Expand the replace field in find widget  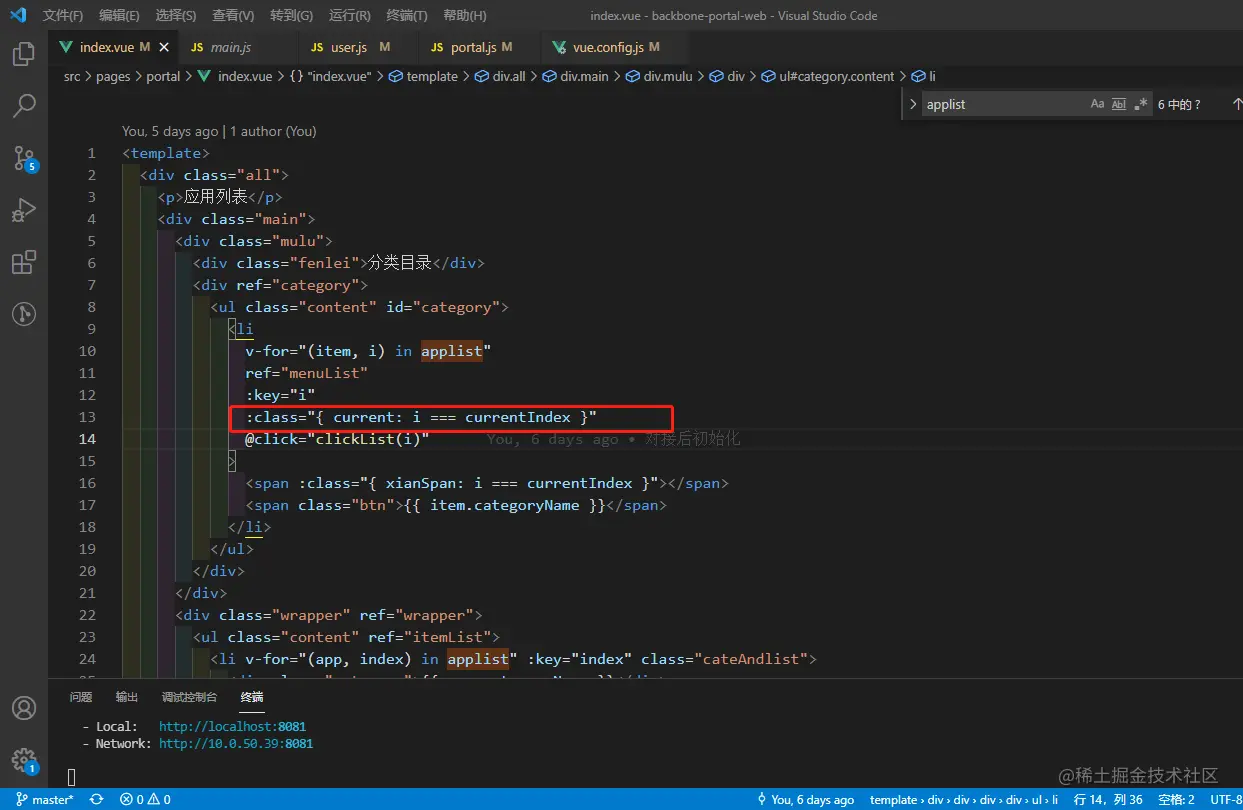click(912, 104)
